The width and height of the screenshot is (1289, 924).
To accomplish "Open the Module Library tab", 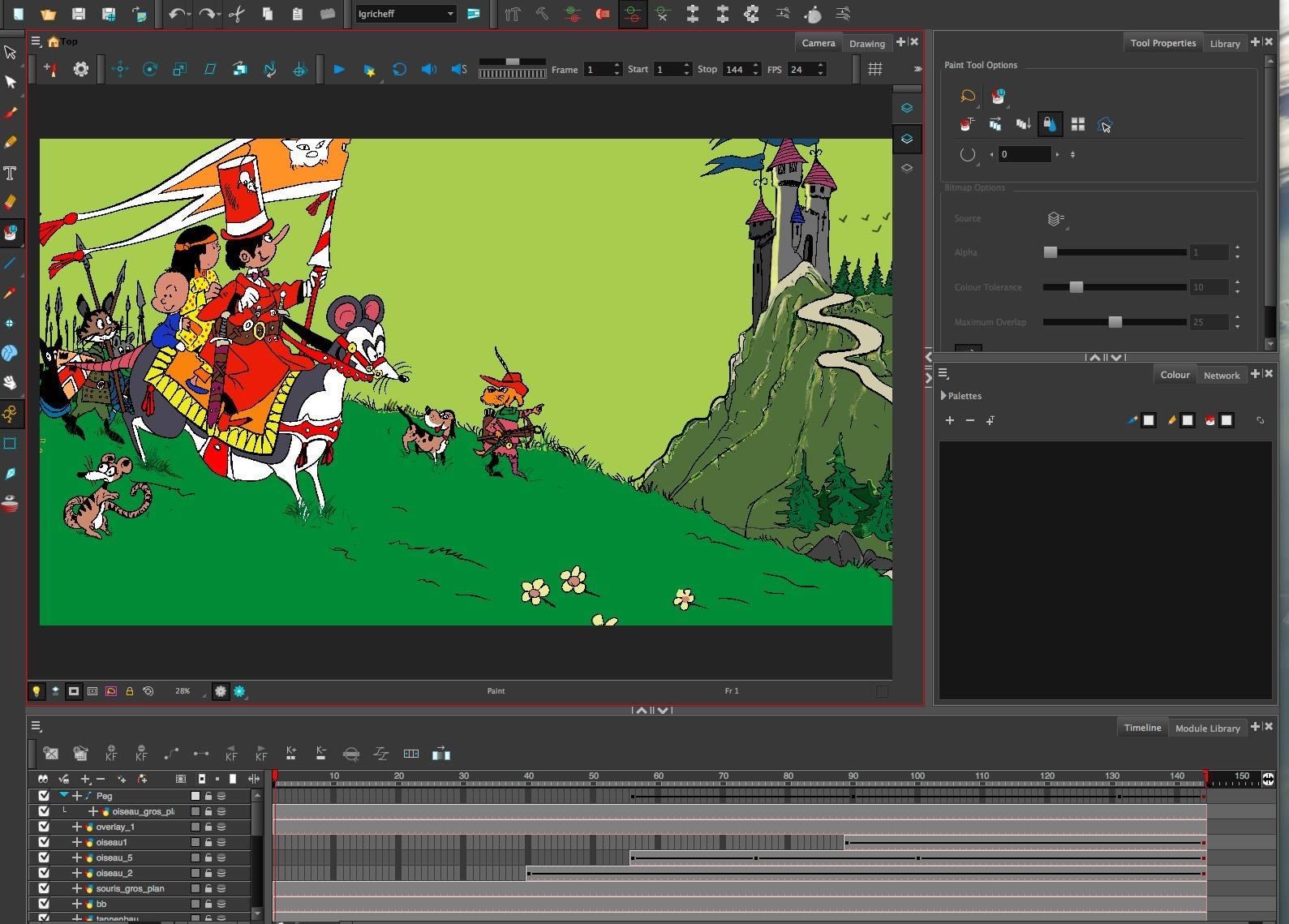I will click(1207, 728).
